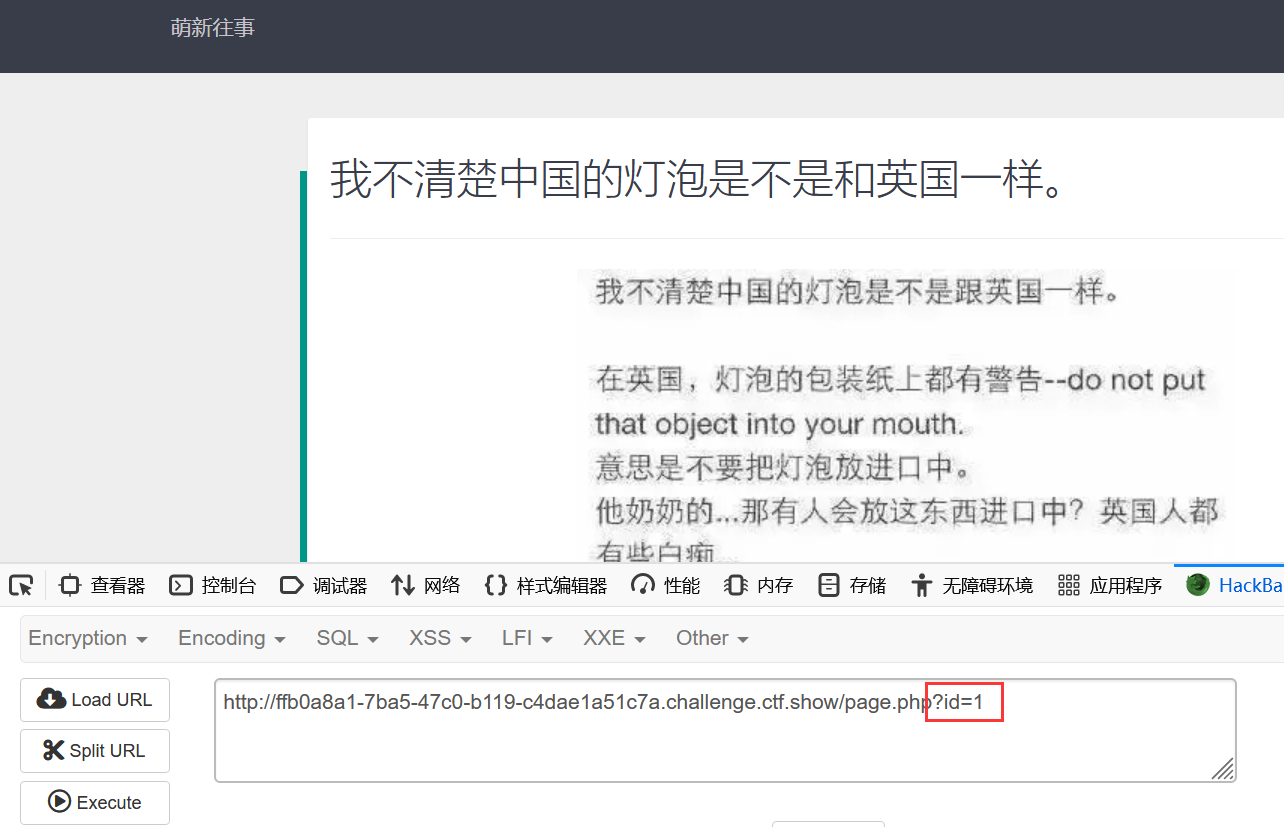Activate the element picker cursor icon
Image resolution: width=1284 pixels, height=827 pixels.
pos(21,586)
